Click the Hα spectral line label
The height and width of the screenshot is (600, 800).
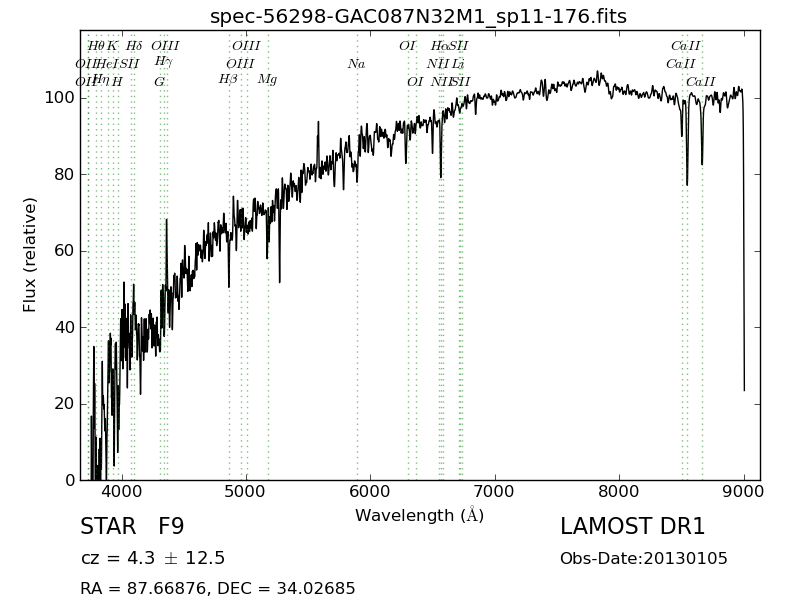click(x=439, y=46)
